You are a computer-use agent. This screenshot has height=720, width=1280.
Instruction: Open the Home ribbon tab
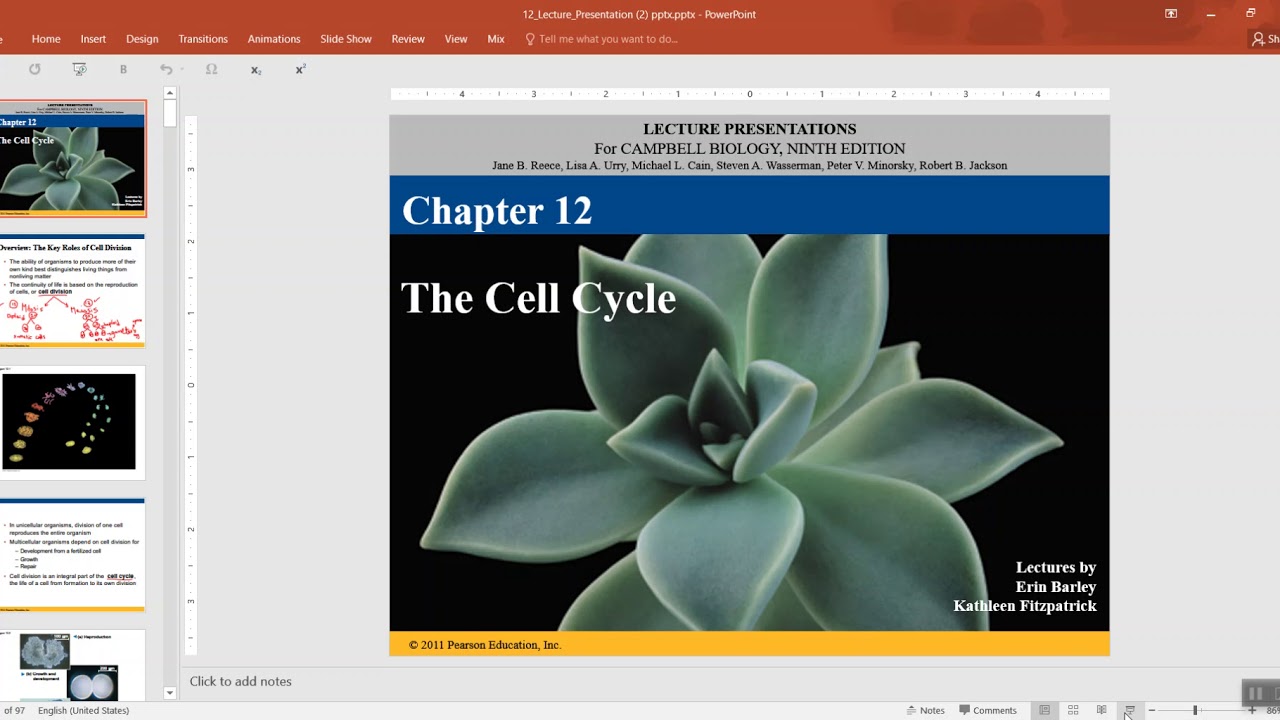(46, 39)
